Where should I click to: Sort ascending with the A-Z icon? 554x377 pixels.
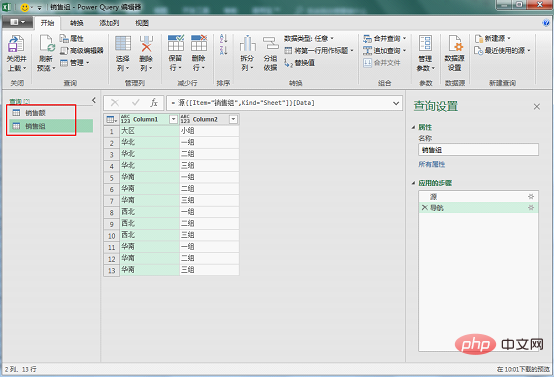[x=223, y=39]
